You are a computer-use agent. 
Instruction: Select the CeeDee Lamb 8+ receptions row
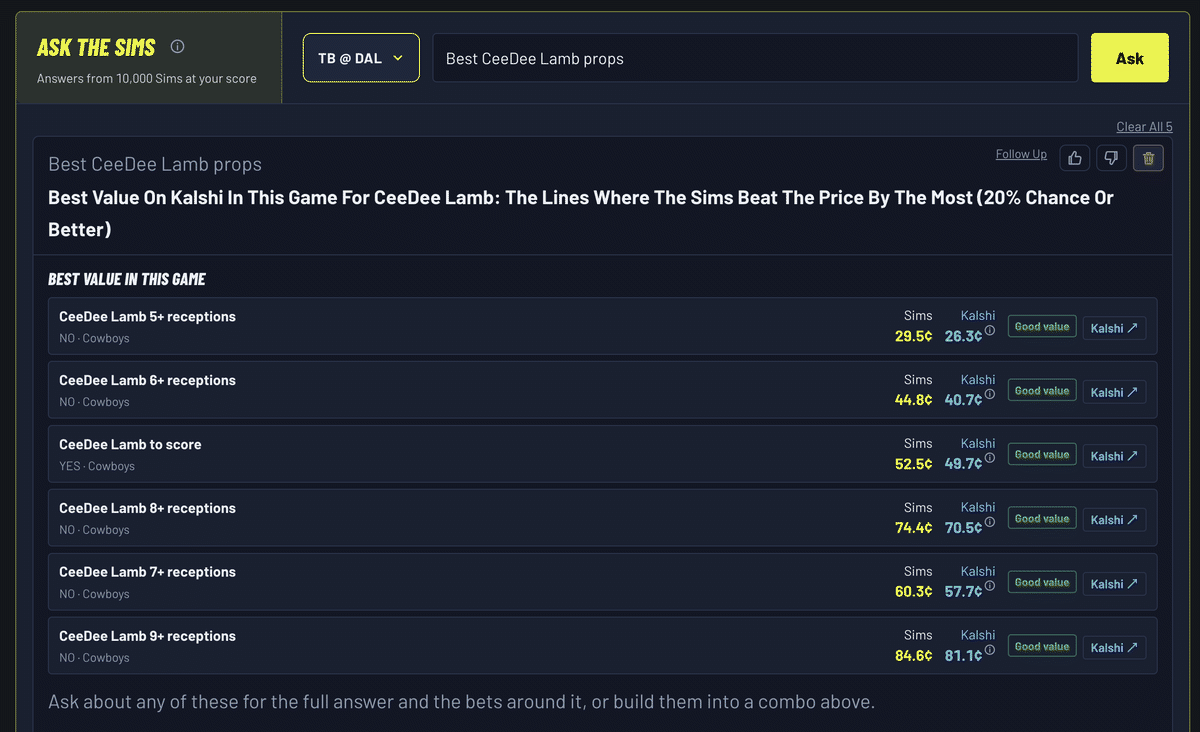coord(602,518)
